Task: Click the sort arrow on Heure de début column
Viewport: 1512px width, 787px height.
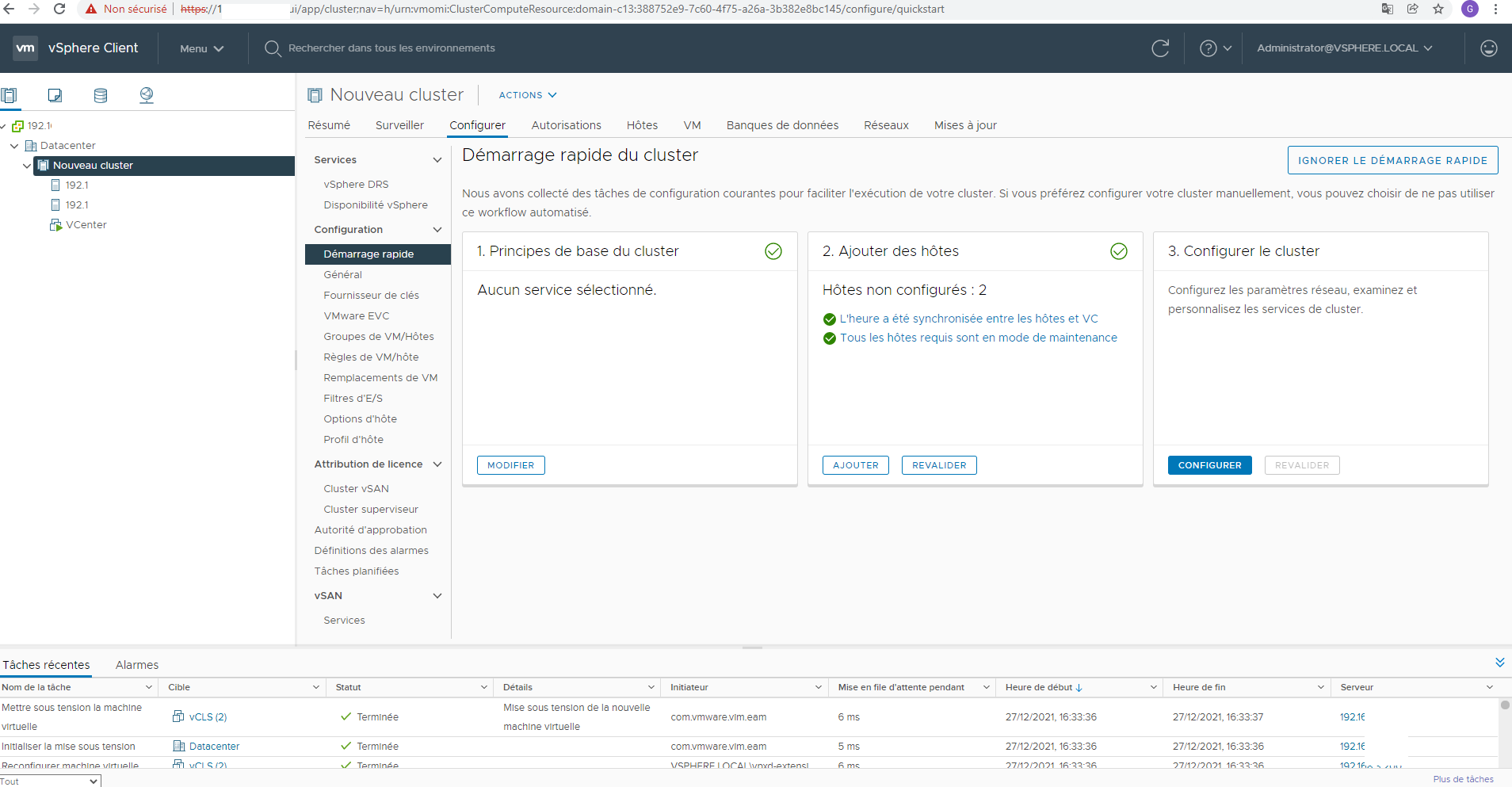Action: [x=1079, y=688]
